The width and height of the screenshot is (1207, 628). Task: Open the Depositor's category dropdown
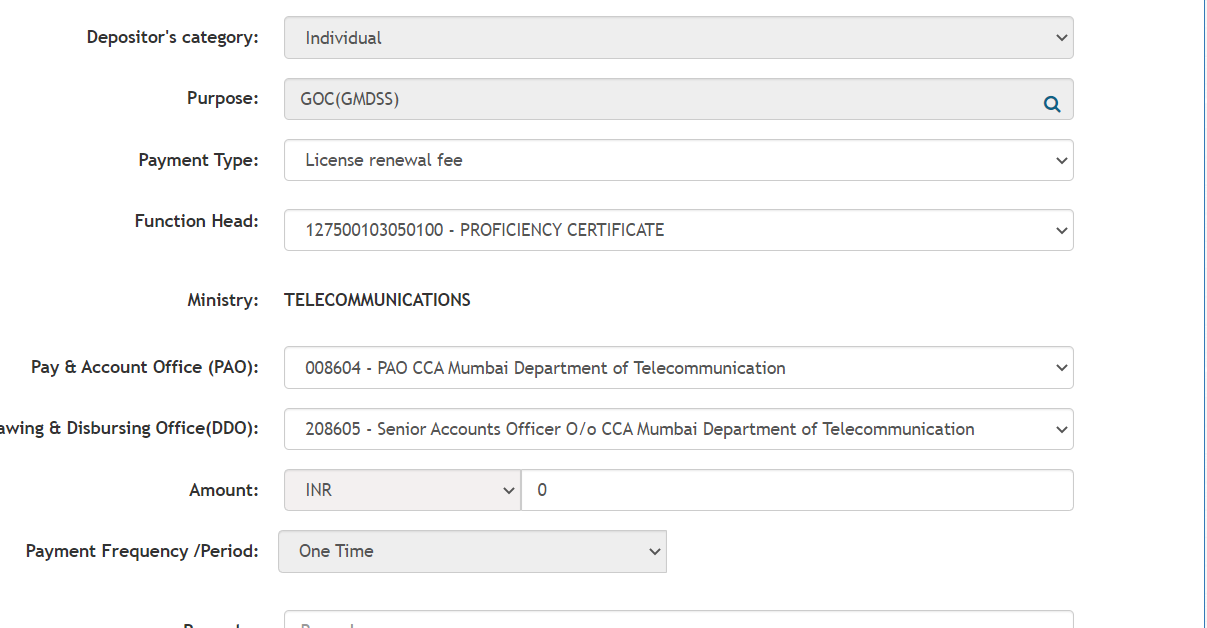tap(678, 38)
